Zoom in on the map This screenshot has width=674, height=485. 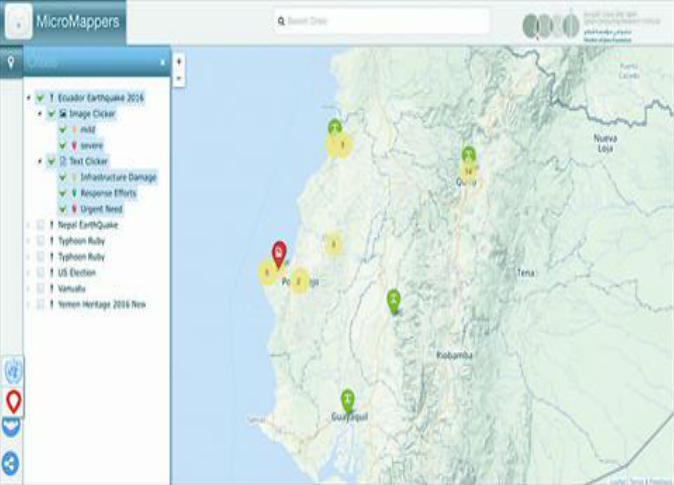pyautogui.click(x=179, y=61)
